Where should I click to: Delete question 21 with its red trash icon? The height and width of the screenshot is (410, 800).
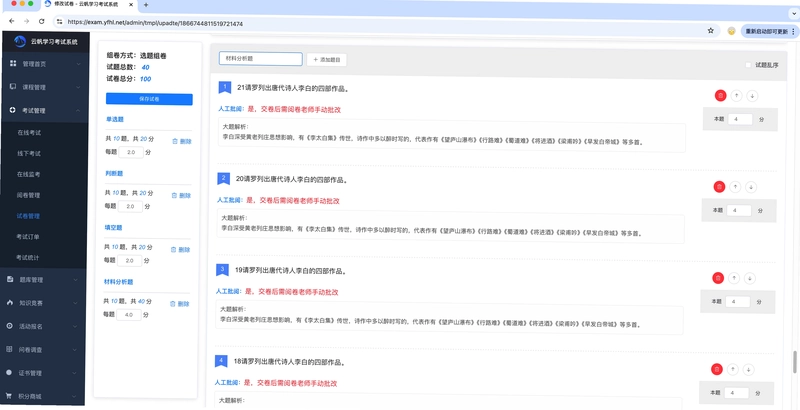tap(720, 95)
